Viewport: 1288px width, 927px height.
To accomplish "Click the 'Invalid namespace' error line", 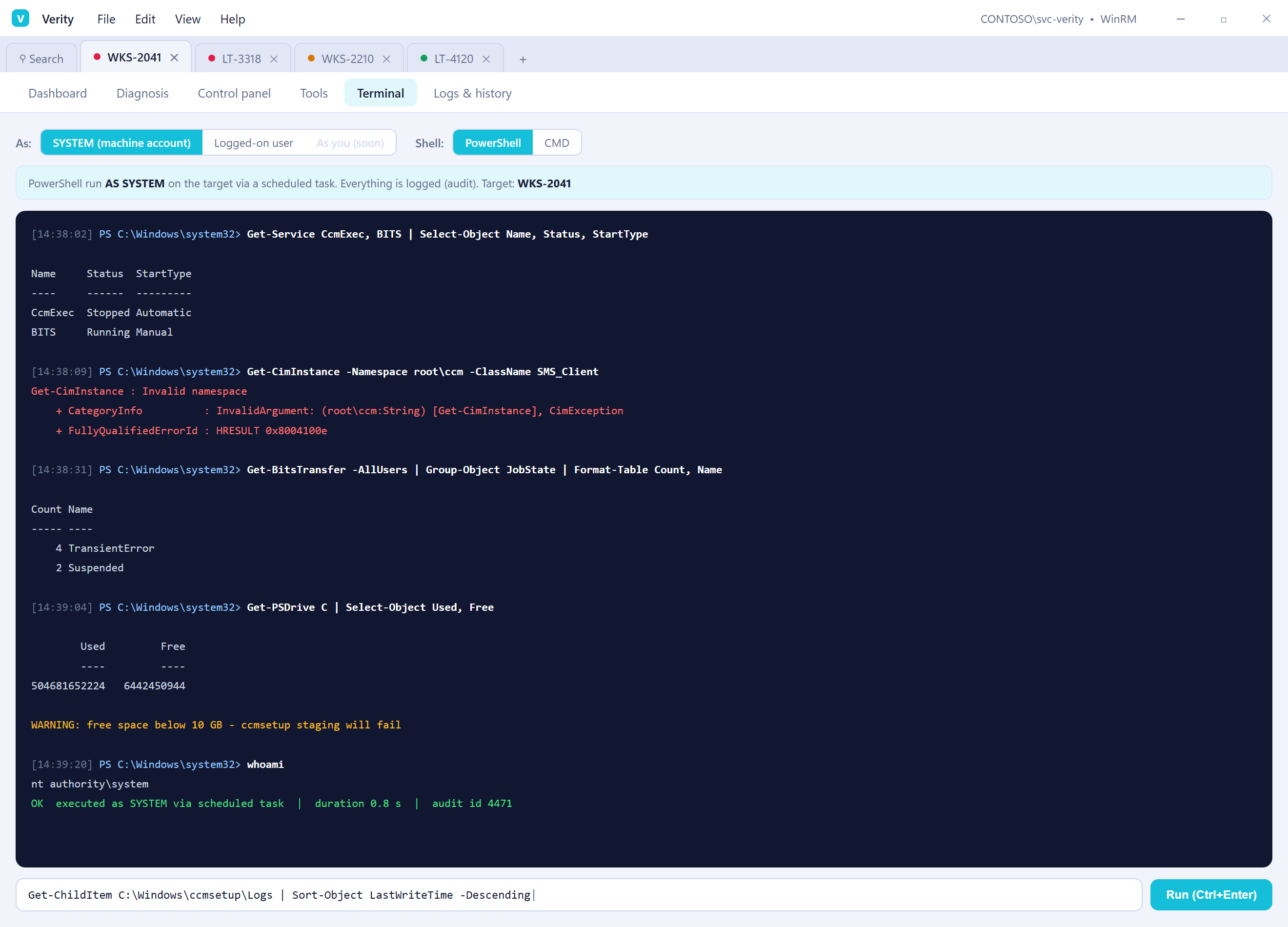I will click(x=139, y=391).
